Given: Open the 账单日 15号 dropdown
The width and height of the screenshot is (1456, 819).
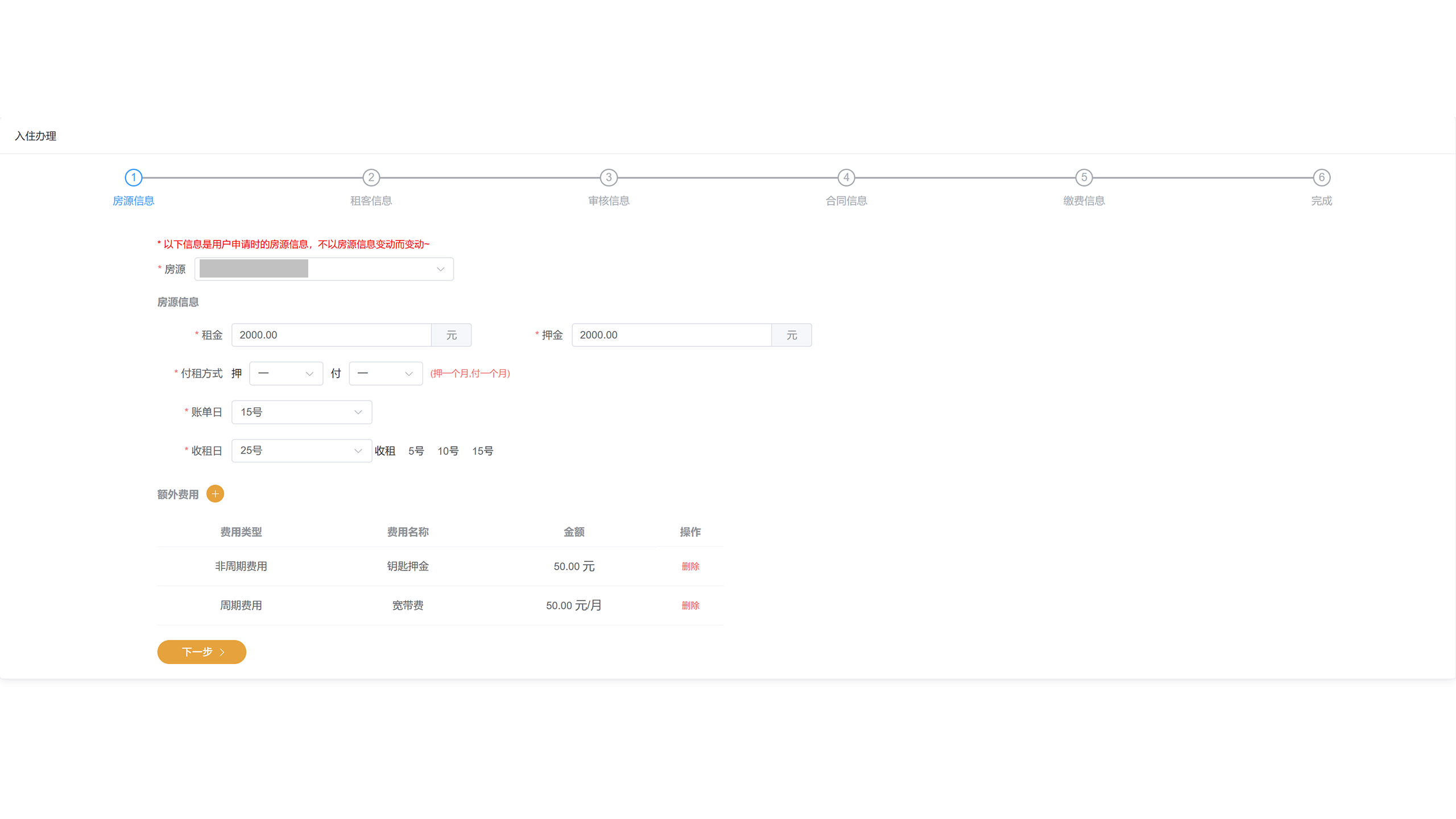Looking at the screenshot, I should tap(301, 412).
